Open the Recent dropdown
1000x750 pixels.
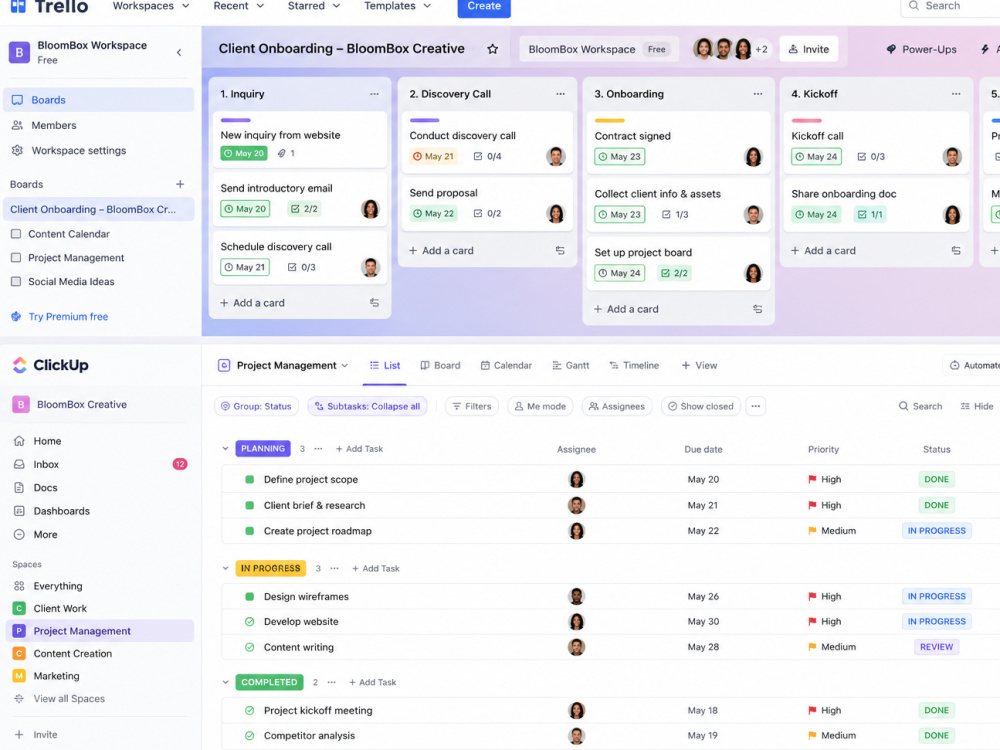click(239, 6)
